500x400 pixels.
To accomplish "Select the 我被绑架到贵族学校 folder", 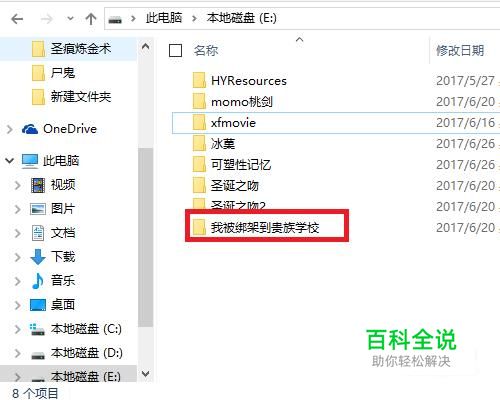I will [265, 227].
